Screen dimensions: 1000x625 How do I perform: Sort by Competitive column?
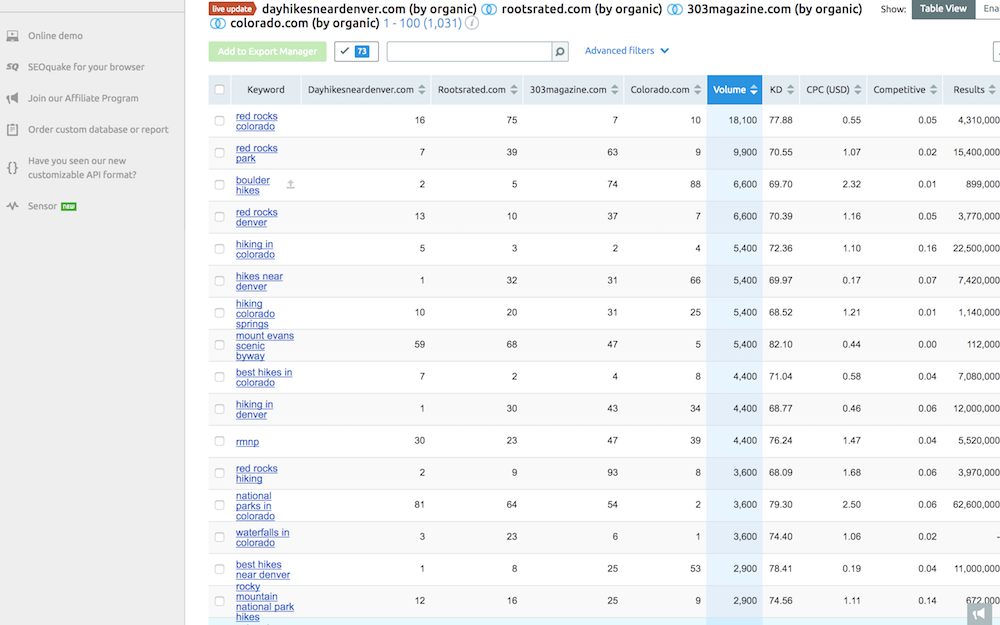point(905,90)
